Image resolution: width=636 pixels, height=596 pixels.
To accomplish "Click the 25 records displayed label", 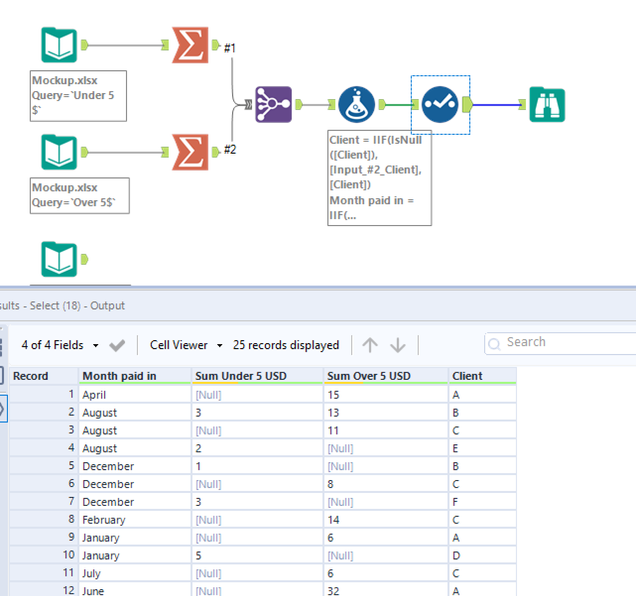I will tap(286, 345).
